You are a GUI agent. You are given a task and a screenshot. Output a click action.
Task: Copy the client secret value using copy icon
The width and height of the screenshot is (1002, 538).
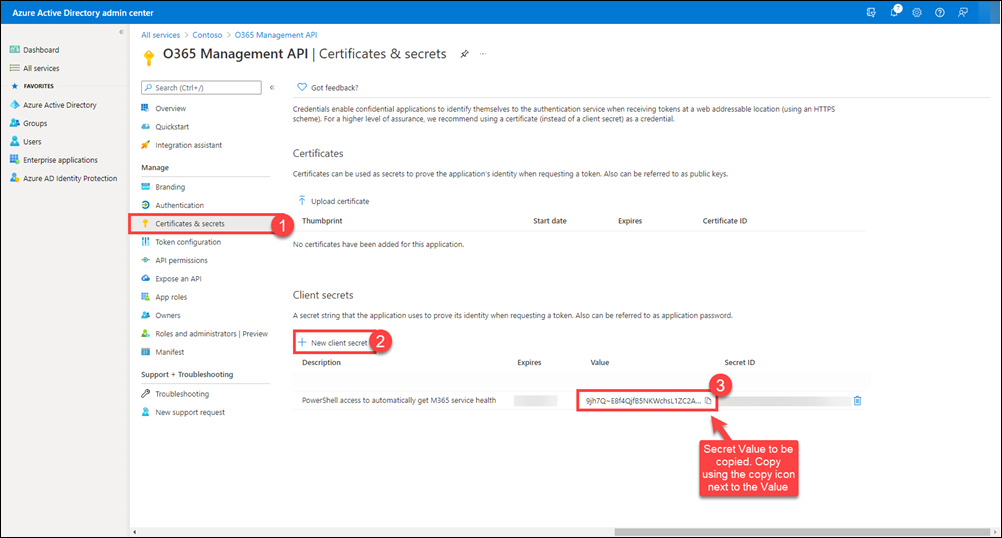click(708, 400)
